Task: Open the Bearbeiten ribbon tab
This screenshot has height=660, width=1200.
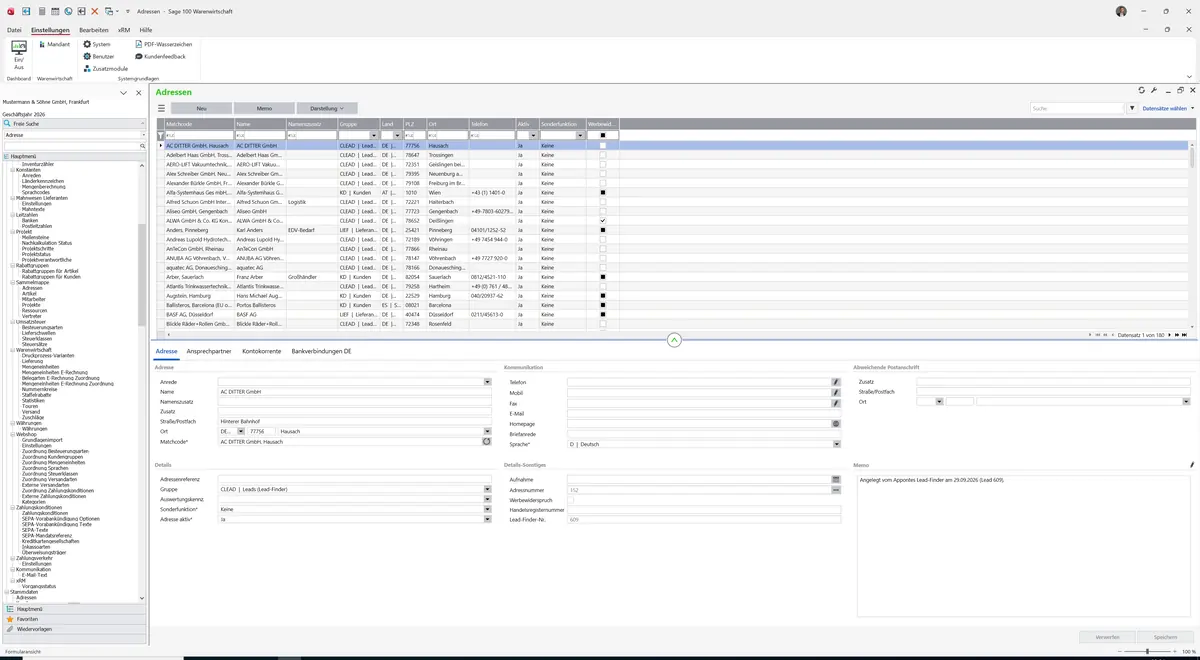Action: [94, 30]
